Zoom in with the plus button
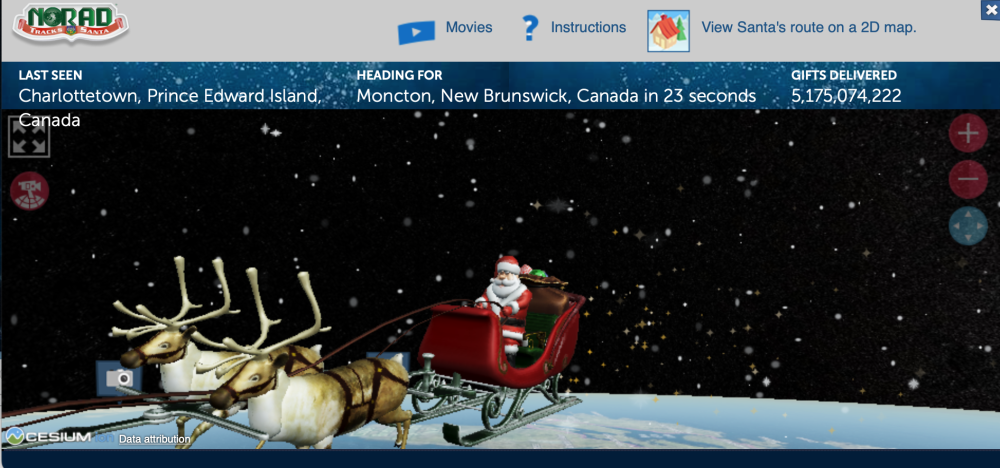 968,133
